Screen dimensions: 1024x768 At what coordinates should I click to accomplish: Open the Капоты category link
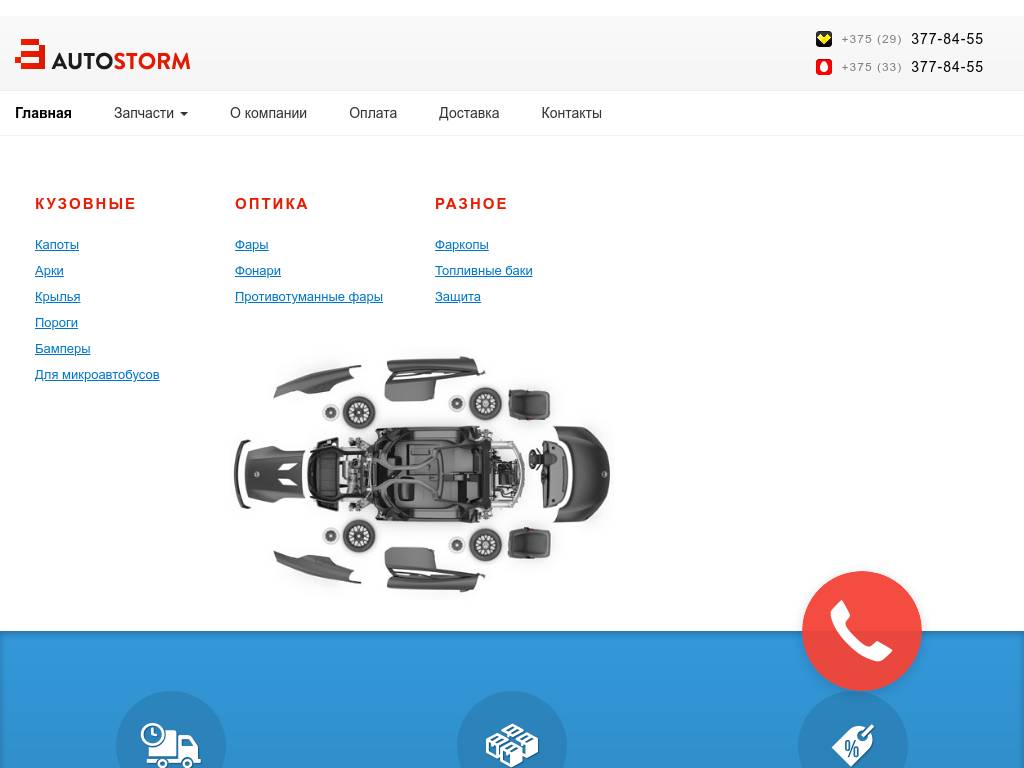pyautogui.click(x=57, y=245)
